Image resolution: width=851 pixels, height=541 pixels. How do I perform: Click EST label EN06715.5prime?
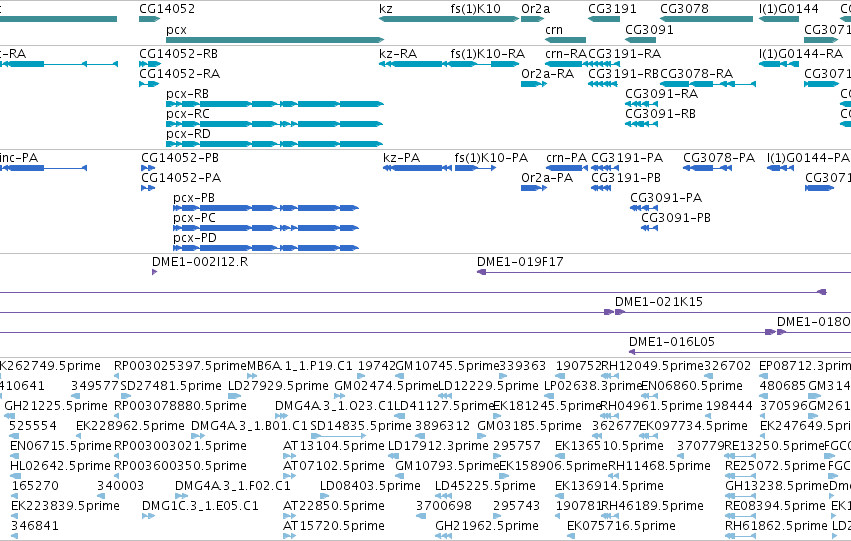click(60, 445)
